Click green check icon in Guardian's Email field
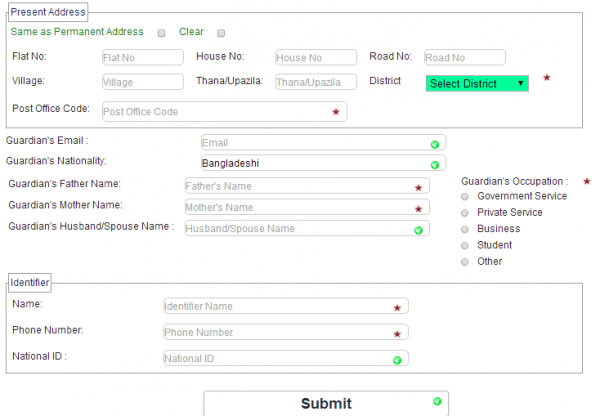 pyautogui.click(x=435, y=144)
